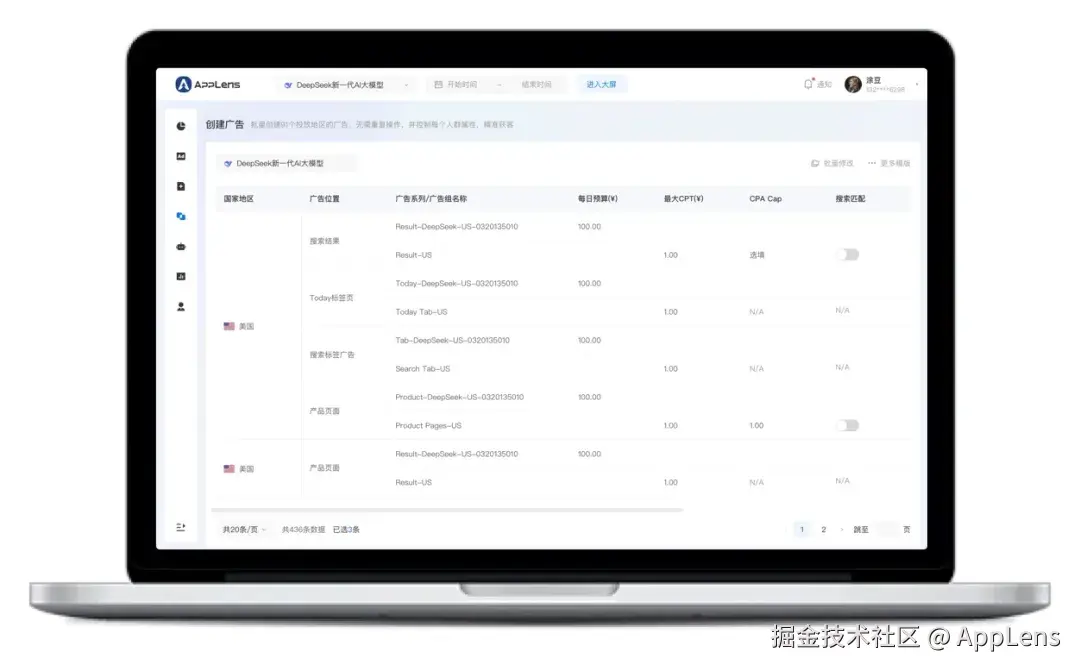Click the AppLens logo
Screen dimensions: 1080x671
pos(207,84)
